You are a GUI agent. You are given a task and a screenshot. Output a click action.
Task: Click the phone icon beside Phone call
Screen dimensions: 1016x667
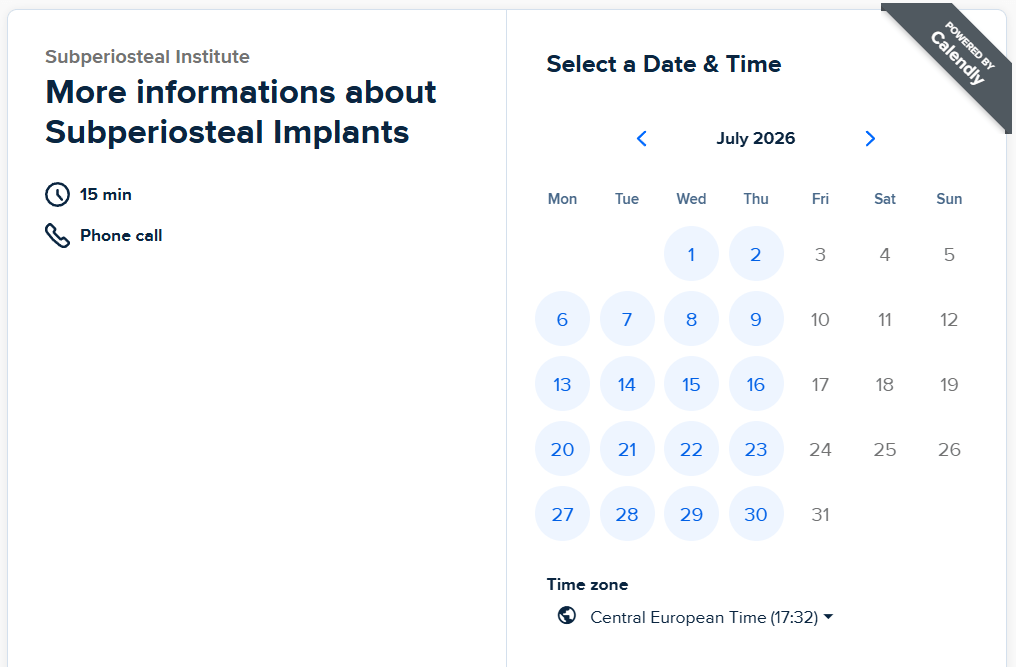click(58, 236)
